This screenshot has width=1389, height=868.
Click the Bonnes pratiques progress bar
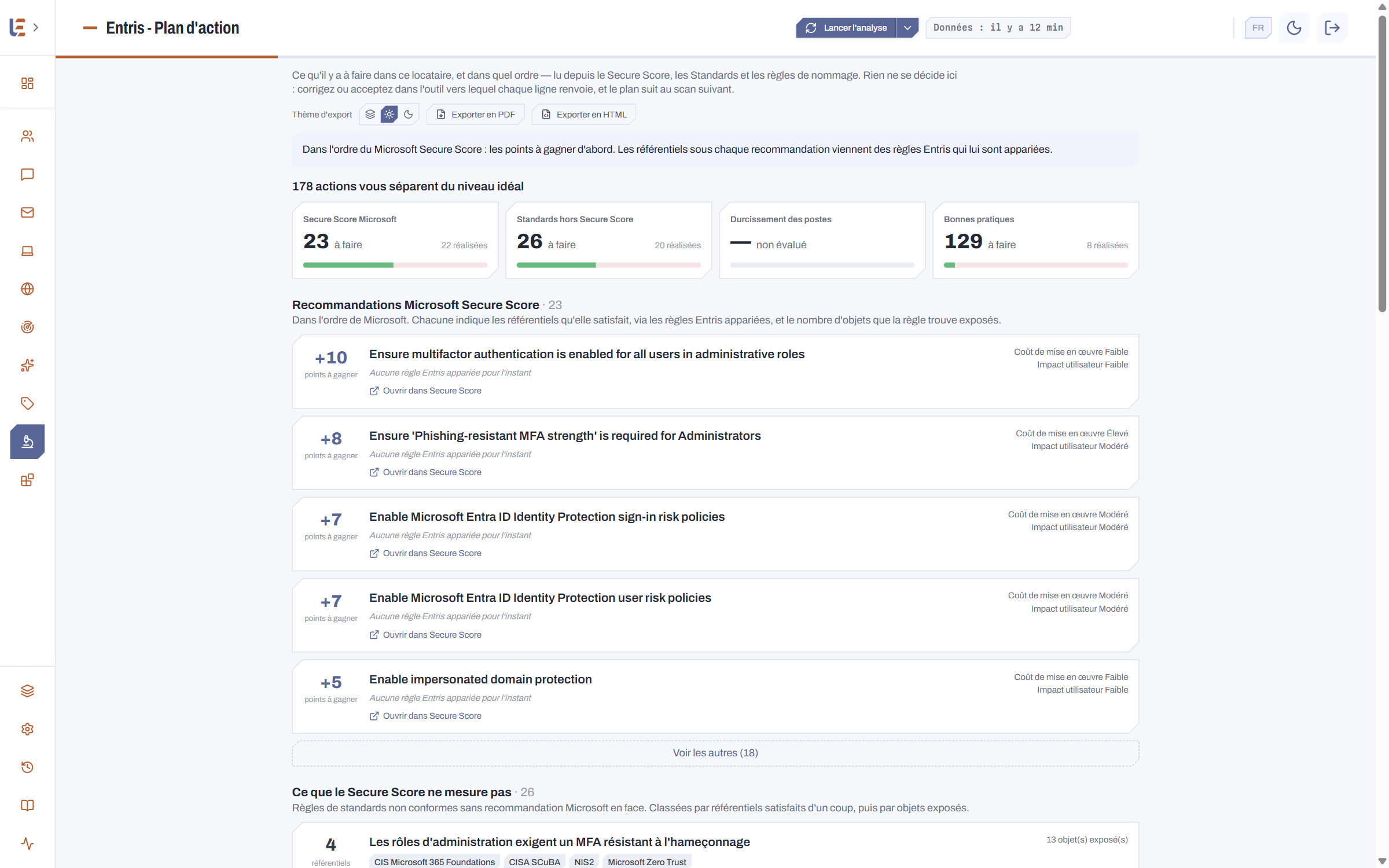(x=1036, y=265)
